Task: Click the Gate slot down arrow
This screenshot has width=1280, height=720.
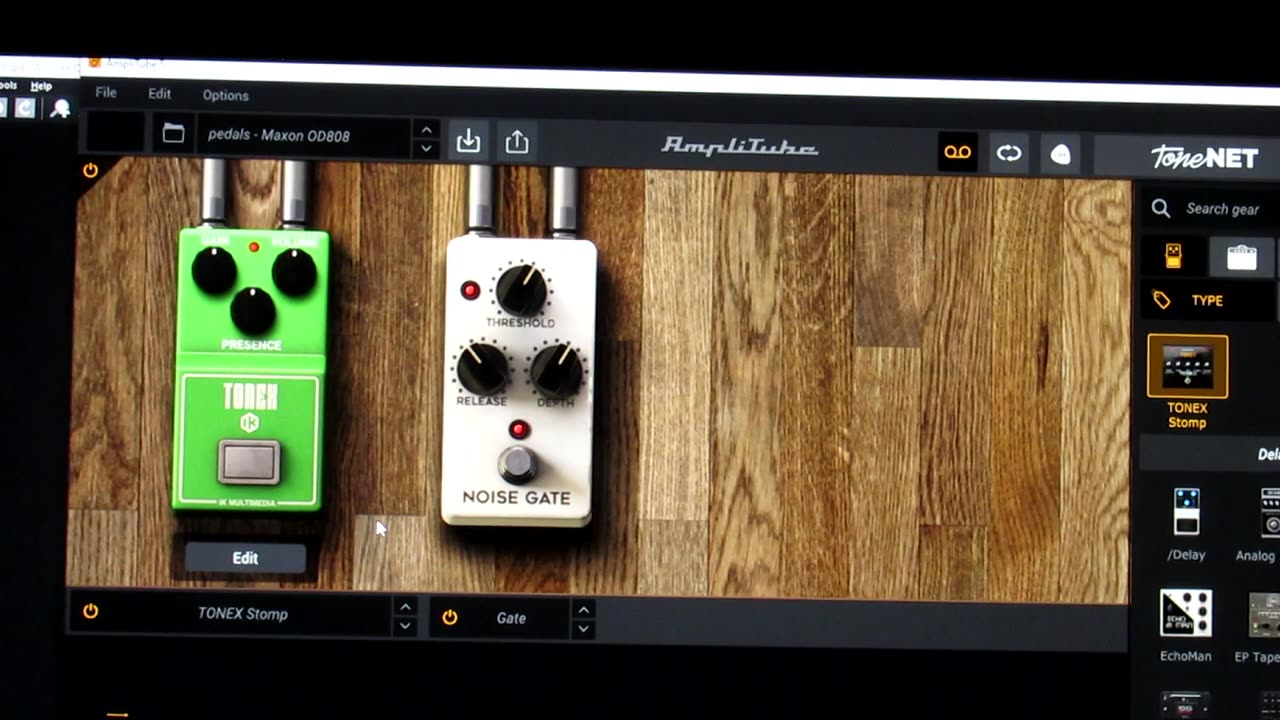Action: pos(584,629)
